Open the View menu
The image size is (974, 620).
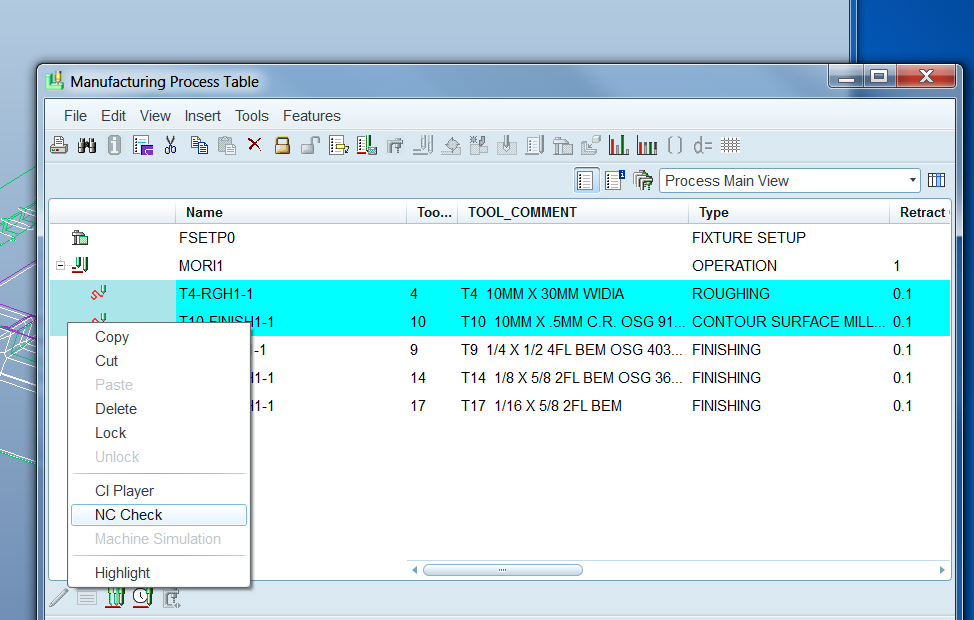click(x=155, y=116)
